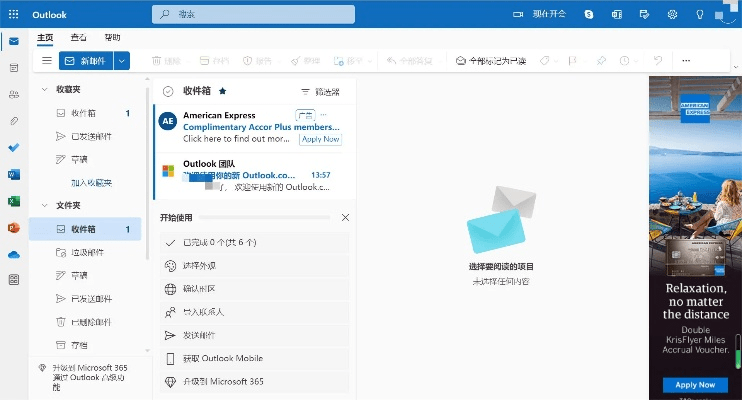Switch to the View tab
The width and height of the screenshot is (742, 400).
tap(79, 37)
